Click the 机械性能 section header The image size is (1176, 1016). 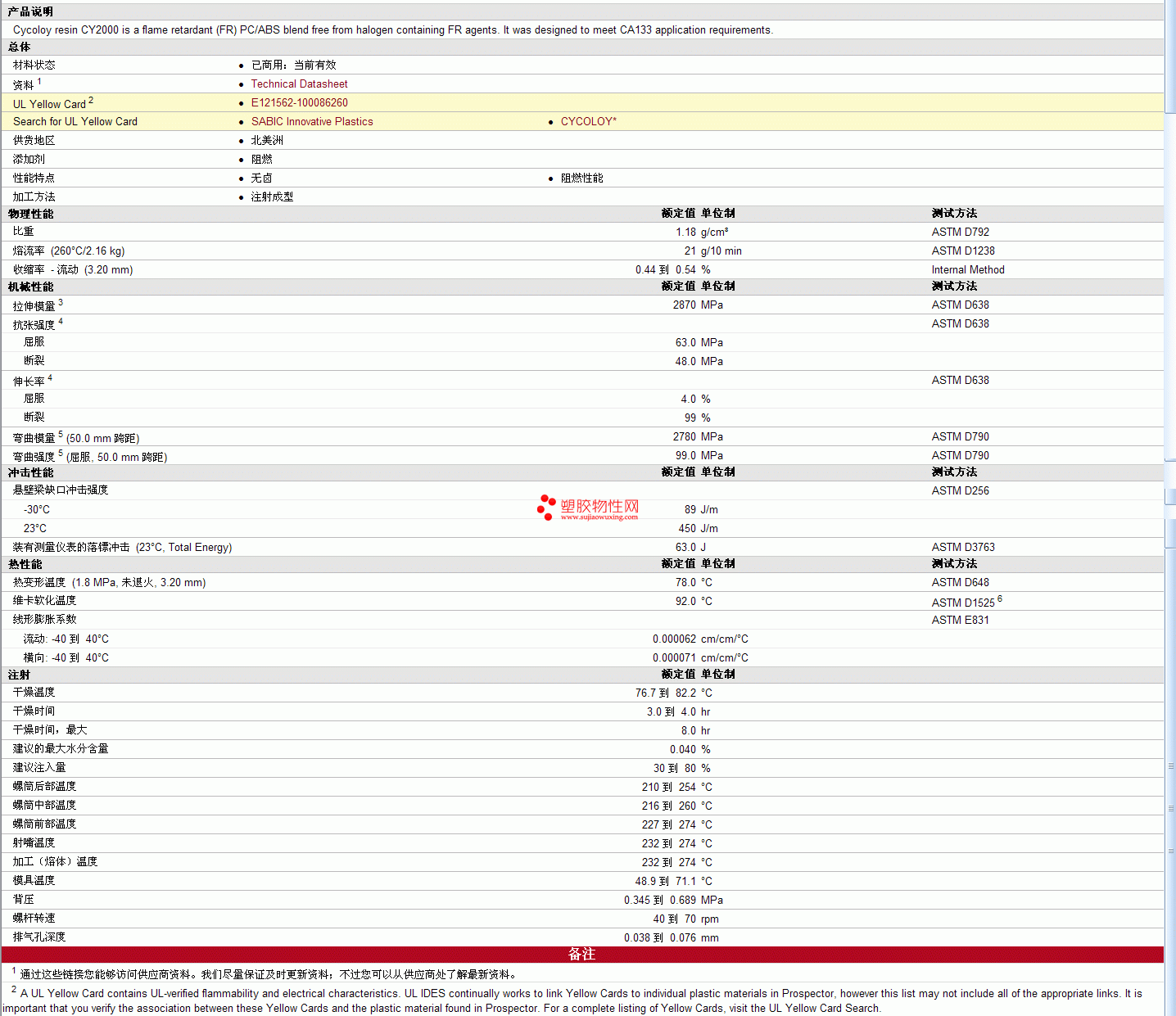pos(30,287)
